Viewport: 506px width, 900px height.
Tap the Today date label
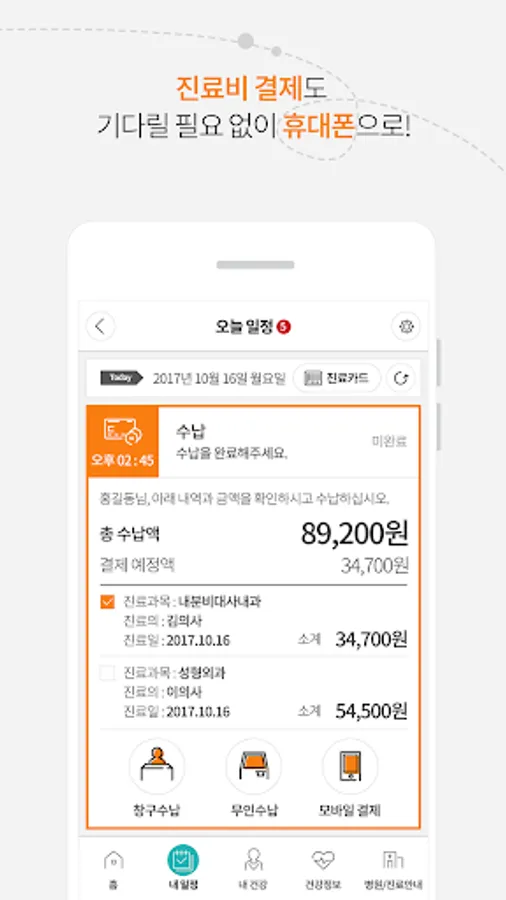coord(122,378)
